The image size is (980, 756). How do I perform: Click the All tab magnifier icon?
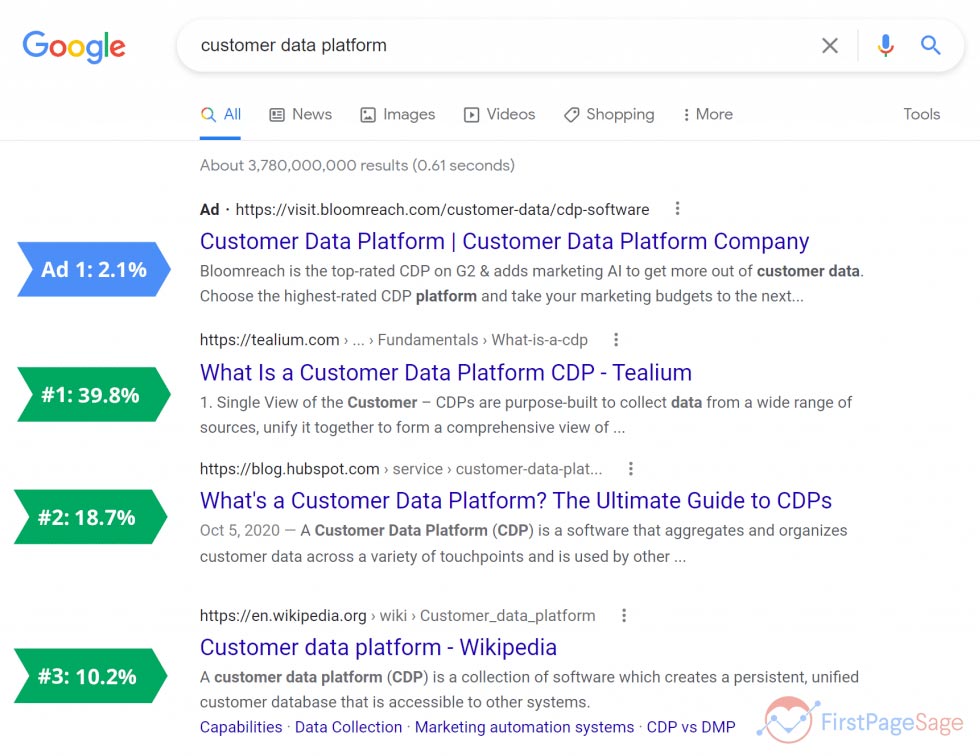[208, 114]
